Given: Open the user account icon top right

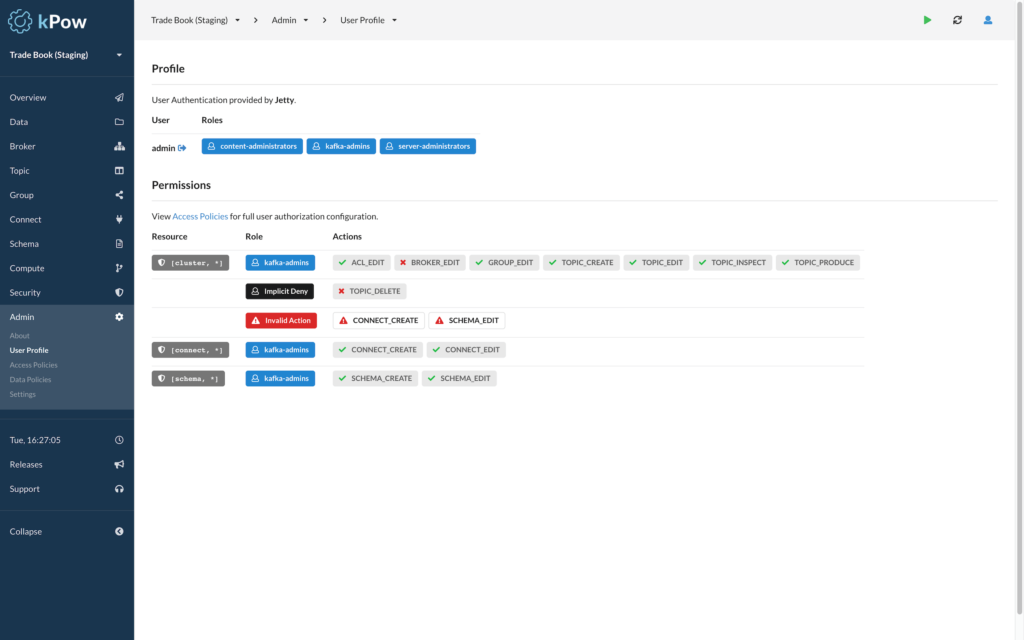Looking at the screenshot, I should click(987, 19).
